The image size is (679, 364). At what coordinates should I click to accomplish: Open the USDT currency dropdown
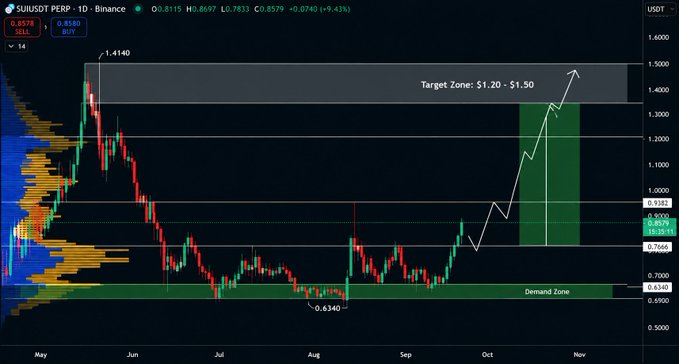[660, 9]
